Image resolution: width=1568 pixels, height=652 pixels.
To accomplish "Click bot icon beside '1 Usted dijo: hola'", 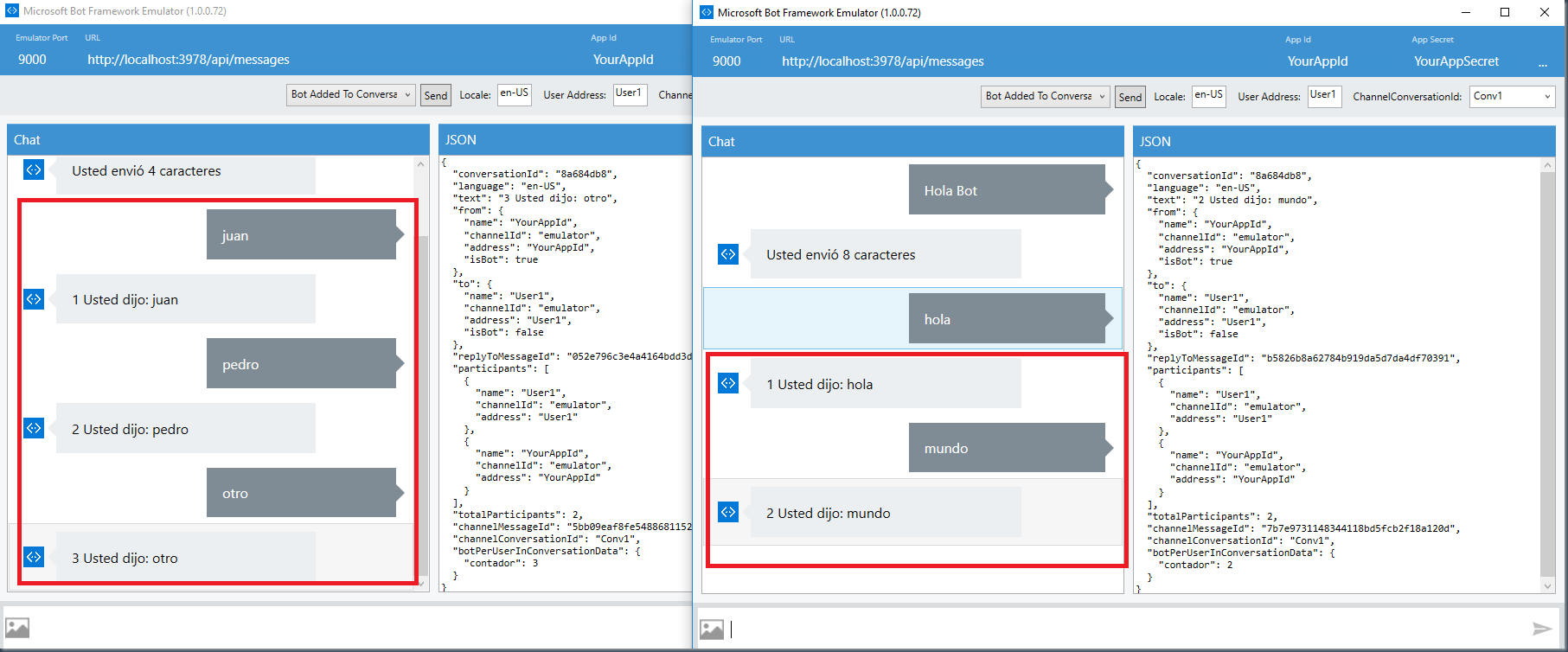I will click(728, 383).
